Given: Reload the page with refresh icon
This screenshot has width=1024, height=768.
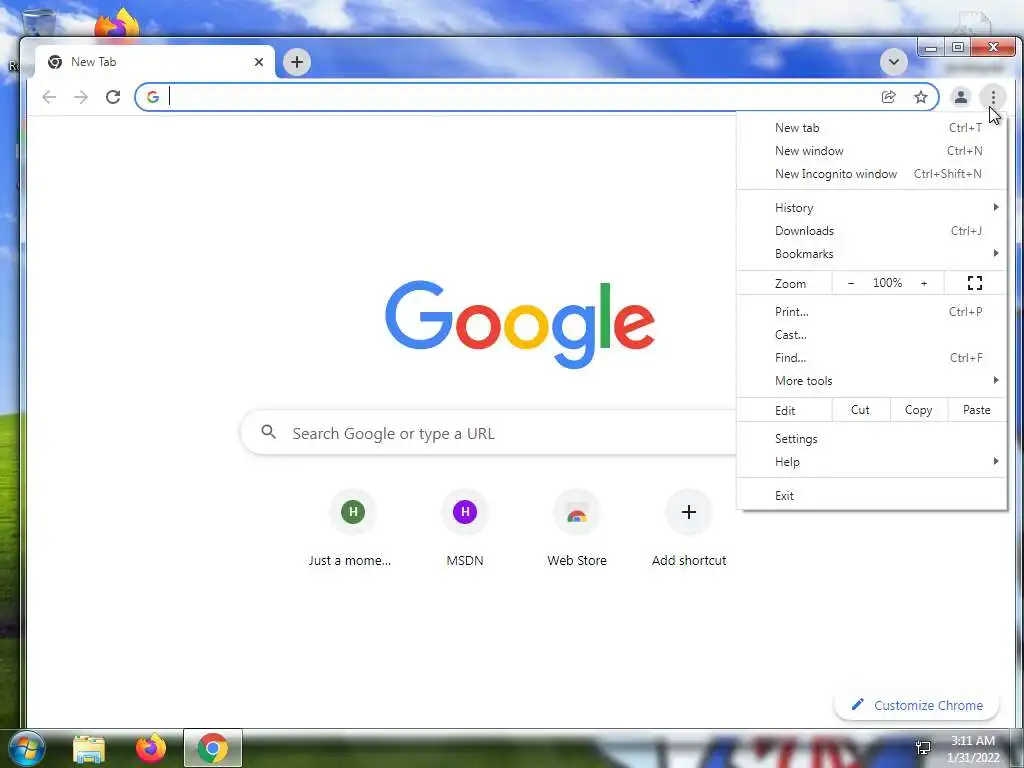Looking at the screenshot, I should click(x=113, y=97).
